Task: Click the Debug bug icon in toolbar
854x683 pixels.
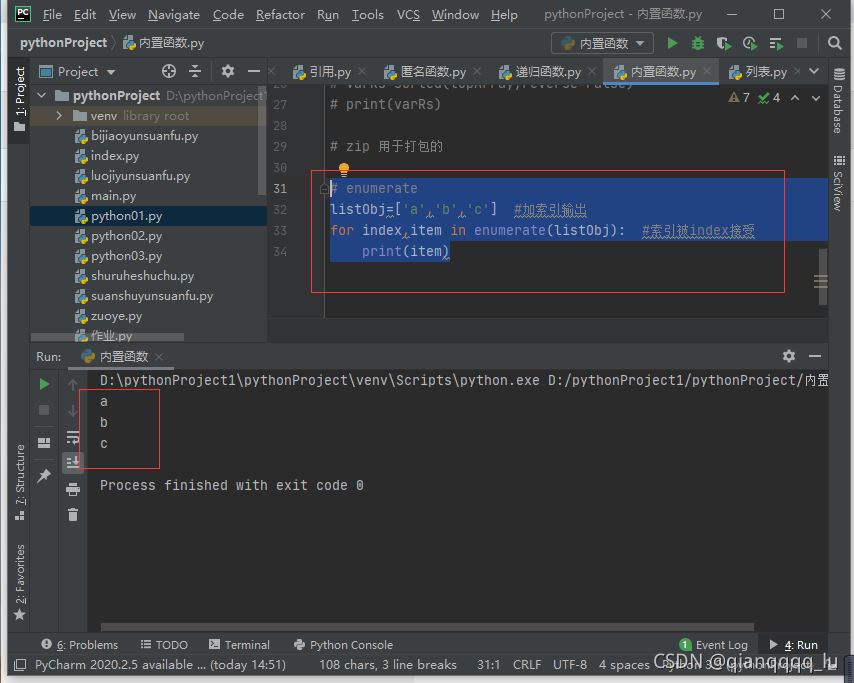Action: (698, 44)
